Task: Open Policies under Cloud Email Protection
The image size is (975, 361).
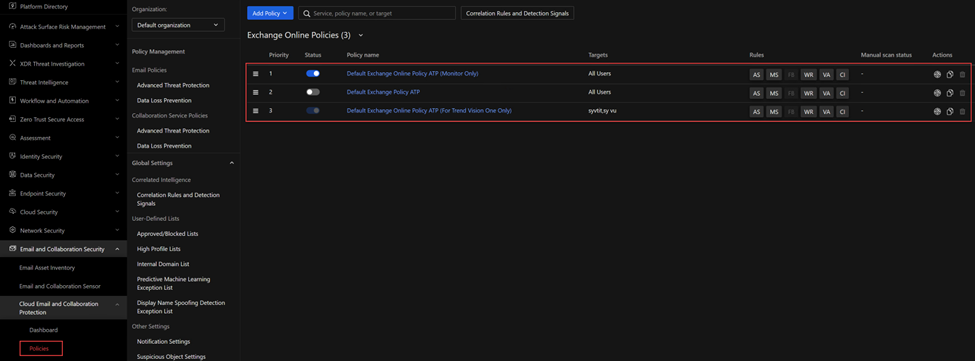Action: click(41, 349)
